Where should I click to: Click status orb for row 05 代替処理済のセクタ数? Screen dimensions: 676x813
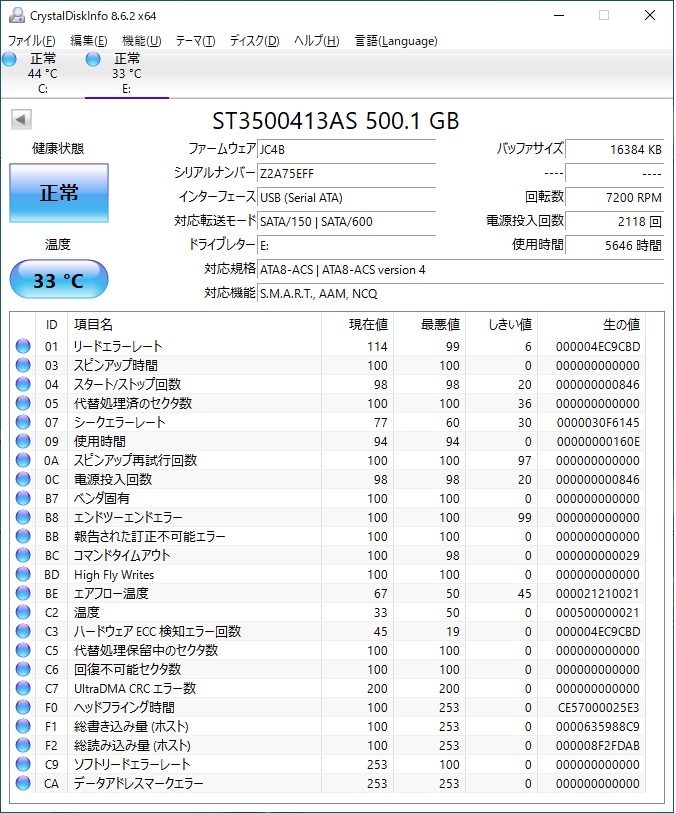pos(23,403)
